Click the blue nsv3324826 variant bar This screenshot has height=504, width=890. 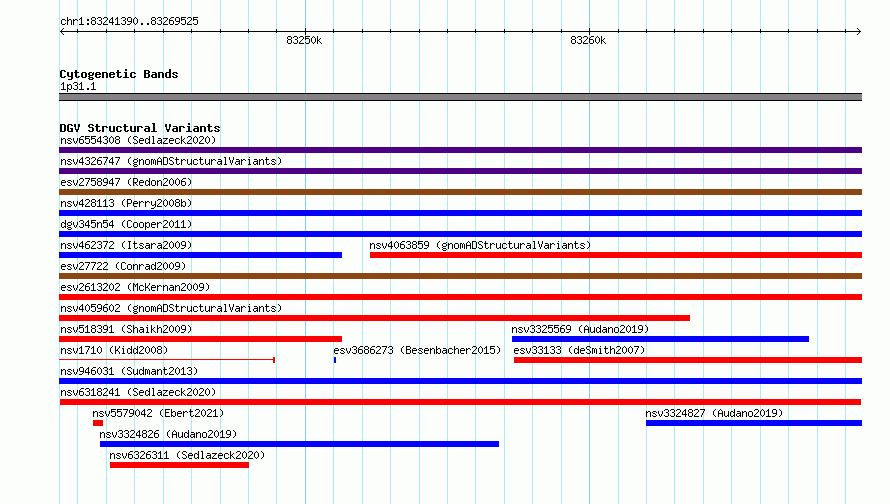300,444
